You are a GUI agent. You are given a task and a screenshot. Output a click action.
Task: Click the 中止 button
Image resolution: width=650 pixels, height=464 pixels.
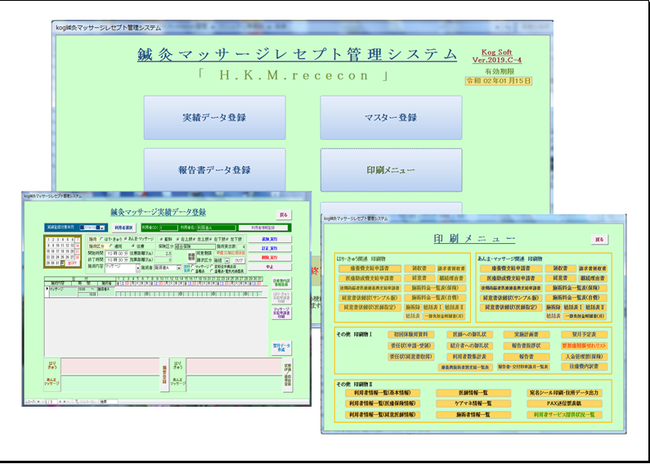point(270,267)
